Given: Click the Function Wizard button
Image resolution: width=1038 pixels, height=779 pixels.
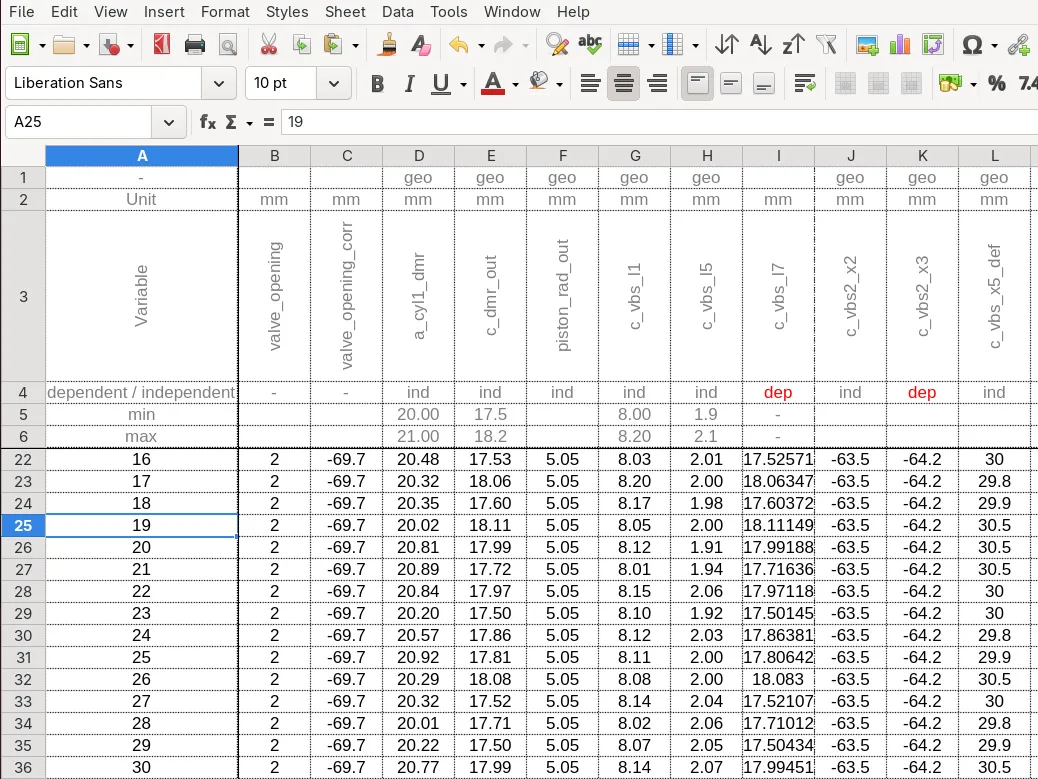Looking at the screenshot, I should point(207,121).
